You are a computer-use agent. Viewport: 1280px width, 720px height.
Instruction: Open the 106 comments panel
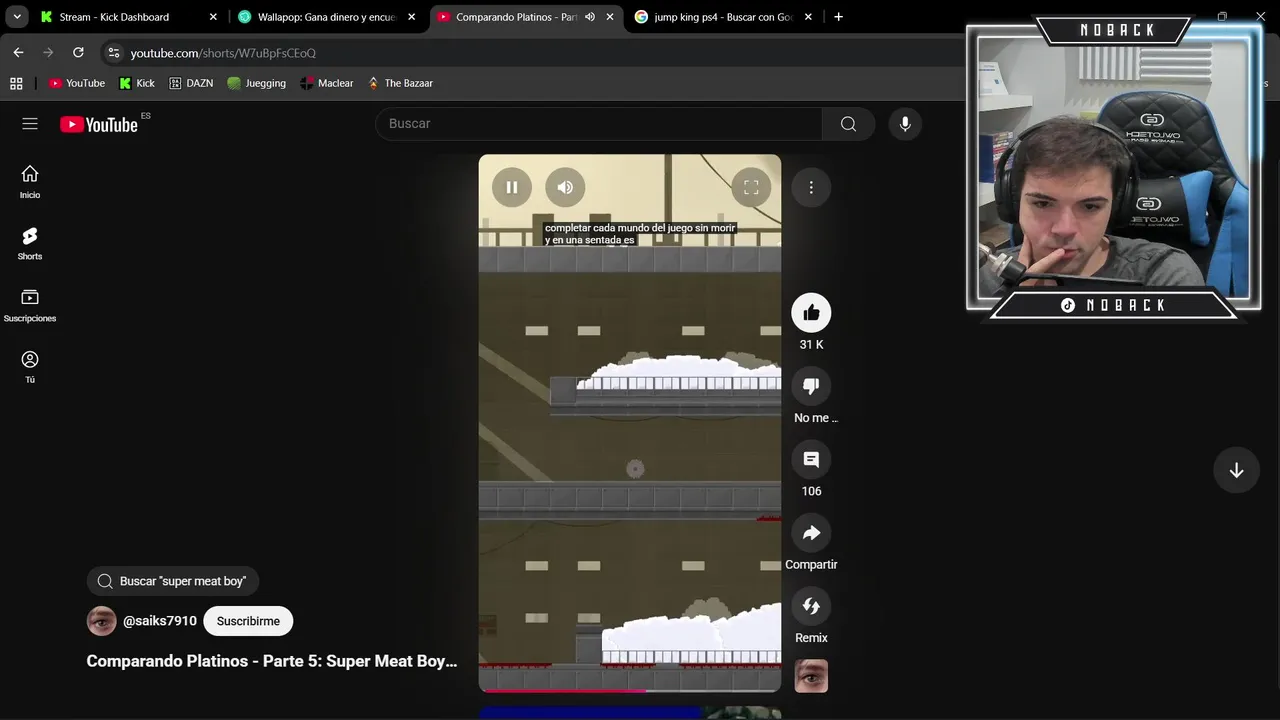coord(811,459)
